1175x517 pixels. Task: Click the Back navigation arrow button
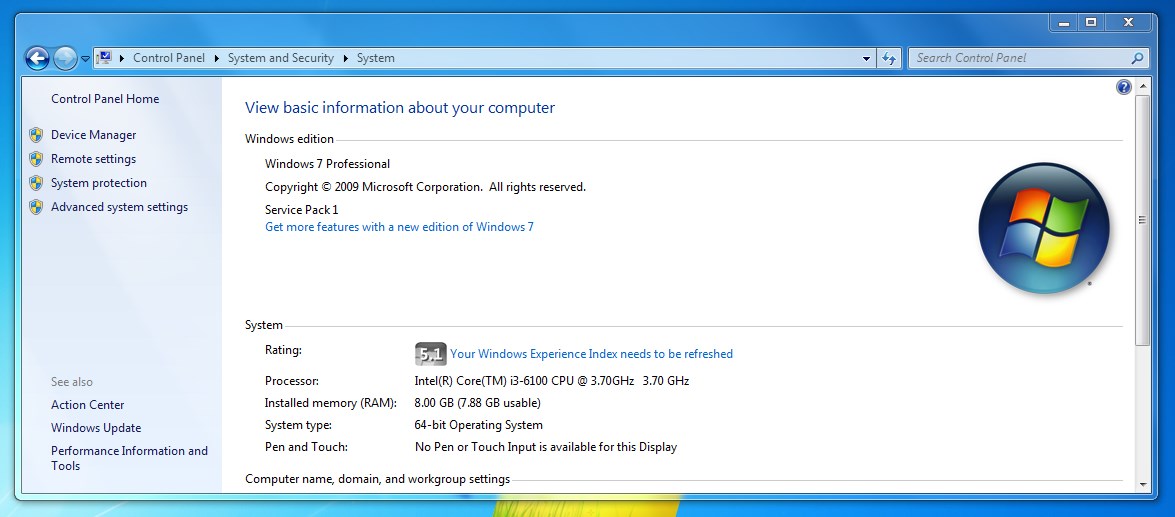tap(37, 58)
